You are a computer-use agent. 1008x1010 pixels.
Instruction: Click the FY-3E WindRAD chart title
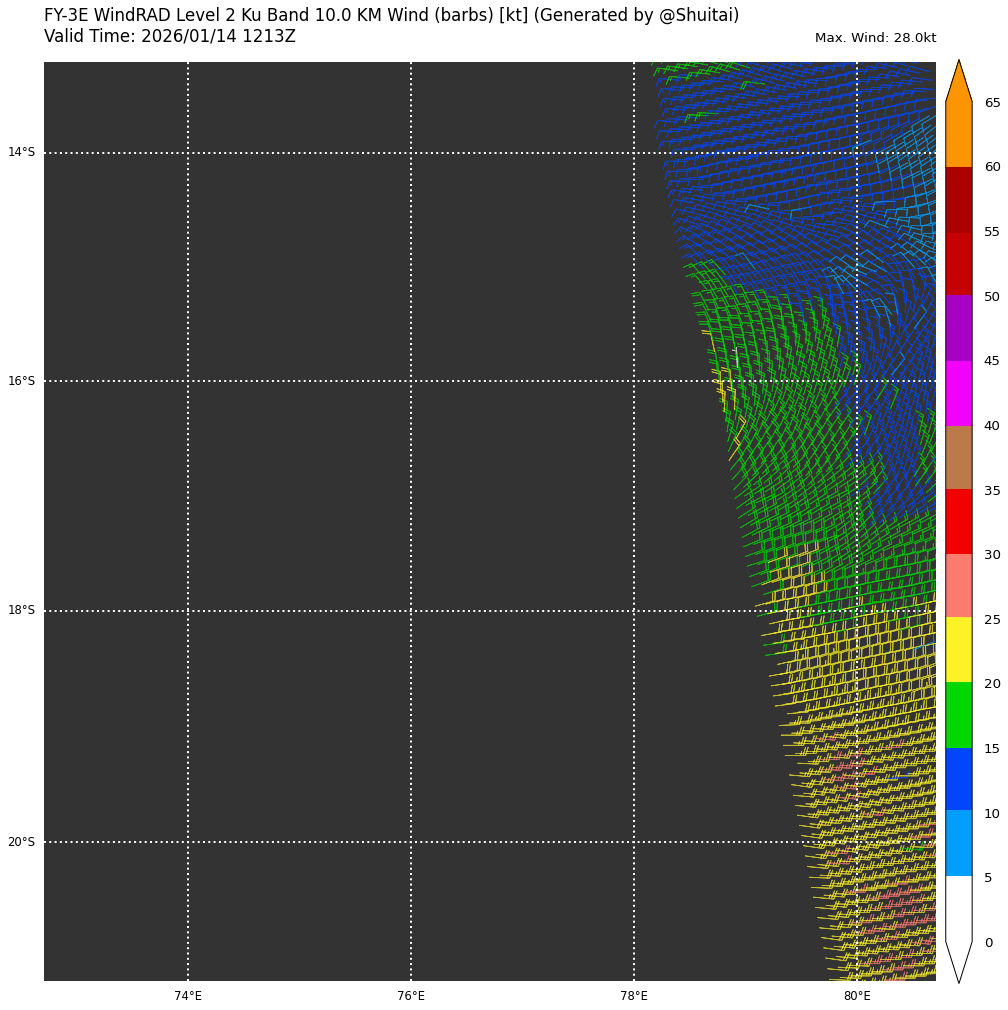(x=391, y=16)
